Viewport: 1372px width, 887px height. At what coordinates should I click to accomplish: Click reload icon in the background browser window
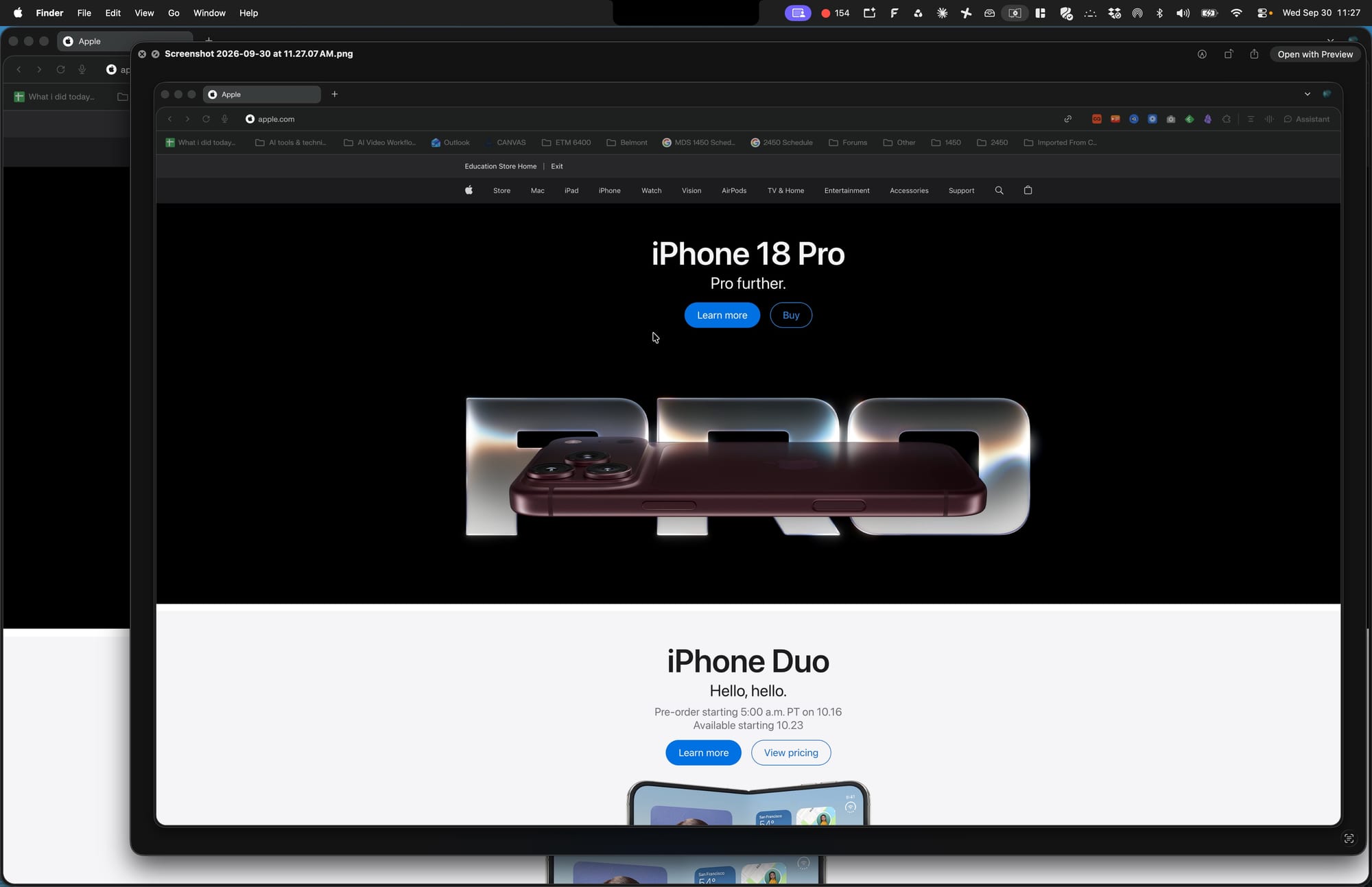click(60, 69)
